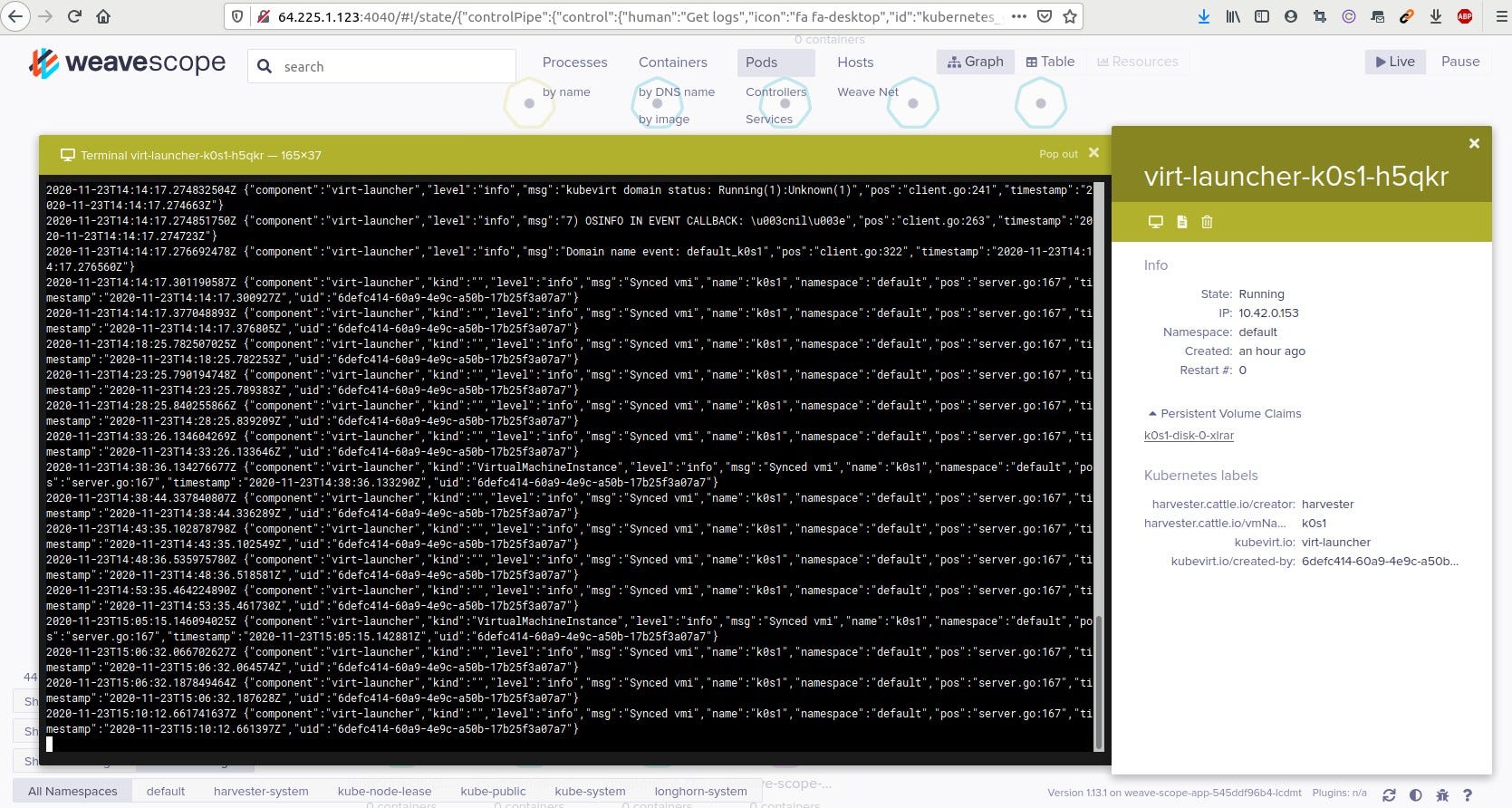Image resolution: width=1512 pixels, height=808 pixels.
Task: Go to browser home page
Action: [x=103, y=16]
